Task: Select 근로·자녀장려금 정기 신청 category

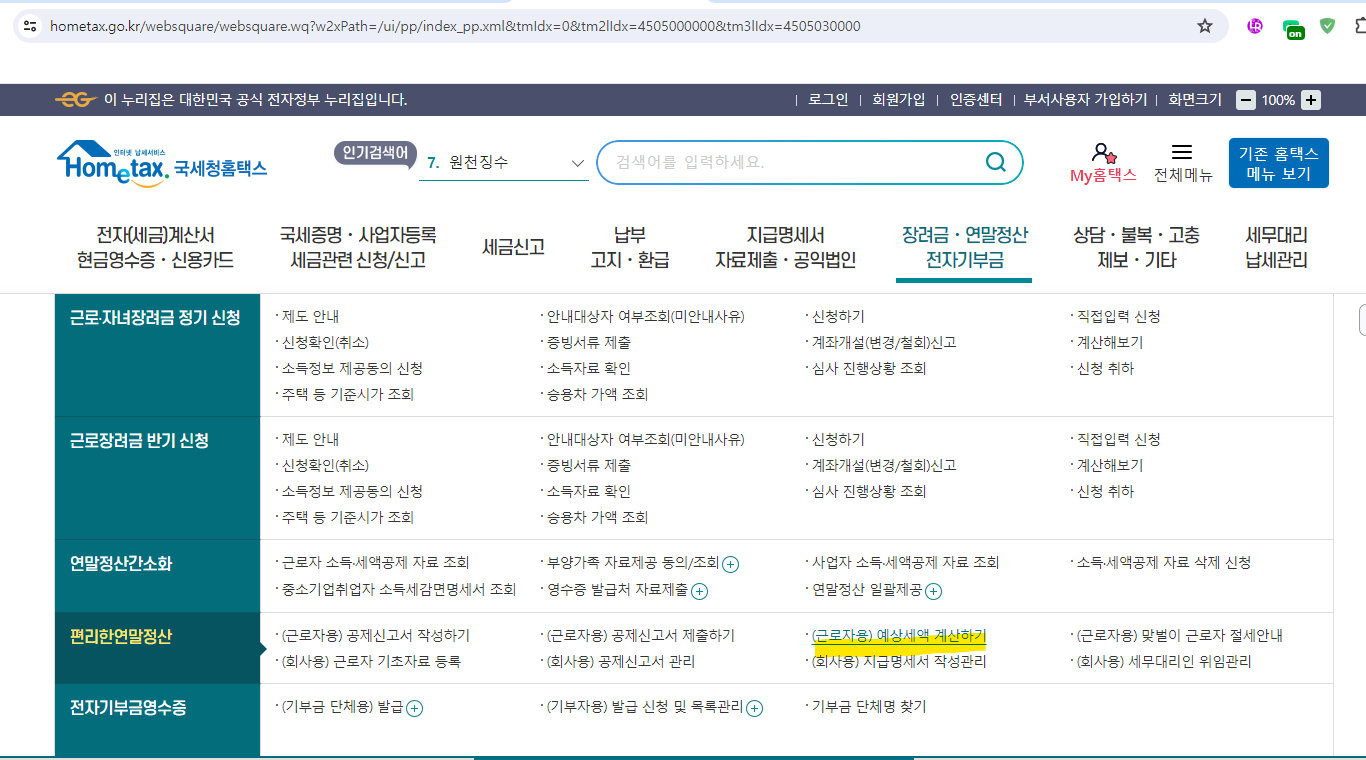Action: pyautogui.click(x=155, y=318)
